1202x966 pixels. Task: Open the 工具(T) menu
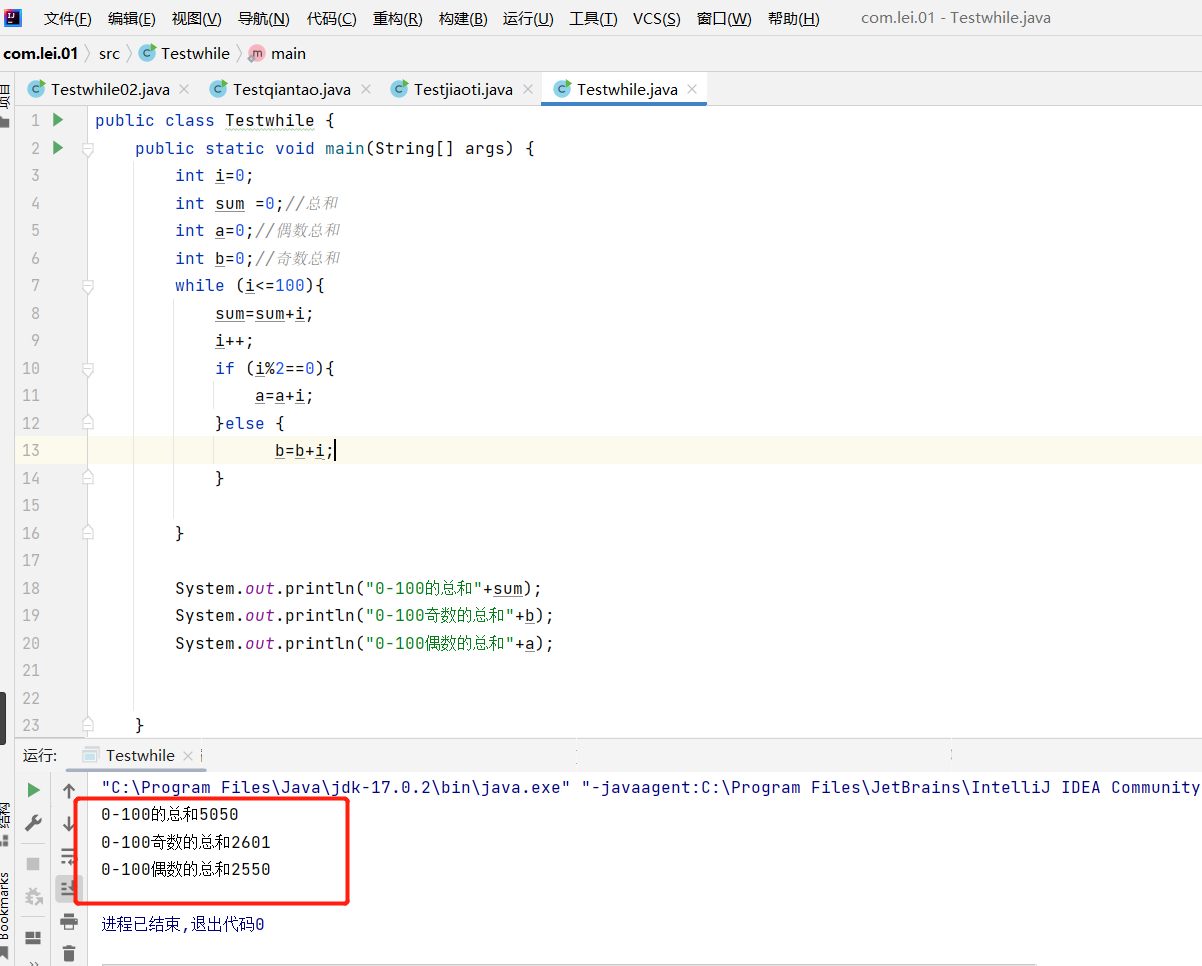[x=594, y=19]
